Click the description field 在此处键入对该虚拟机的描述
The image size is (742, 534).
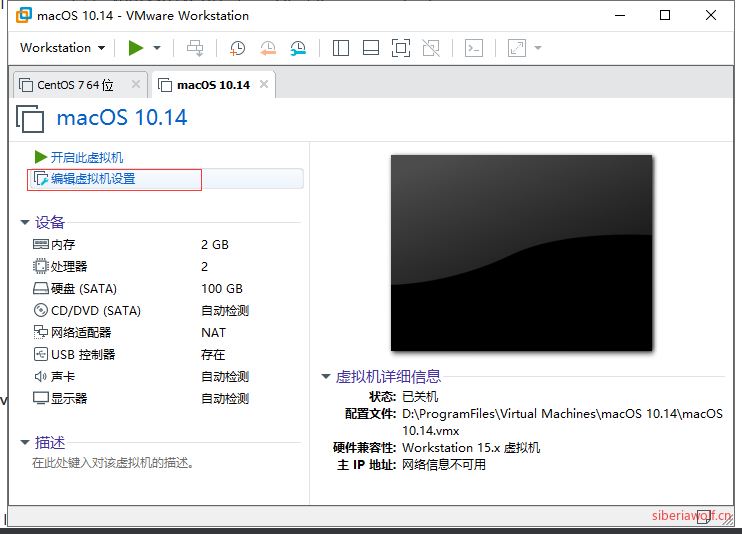[x=114, y=463]
